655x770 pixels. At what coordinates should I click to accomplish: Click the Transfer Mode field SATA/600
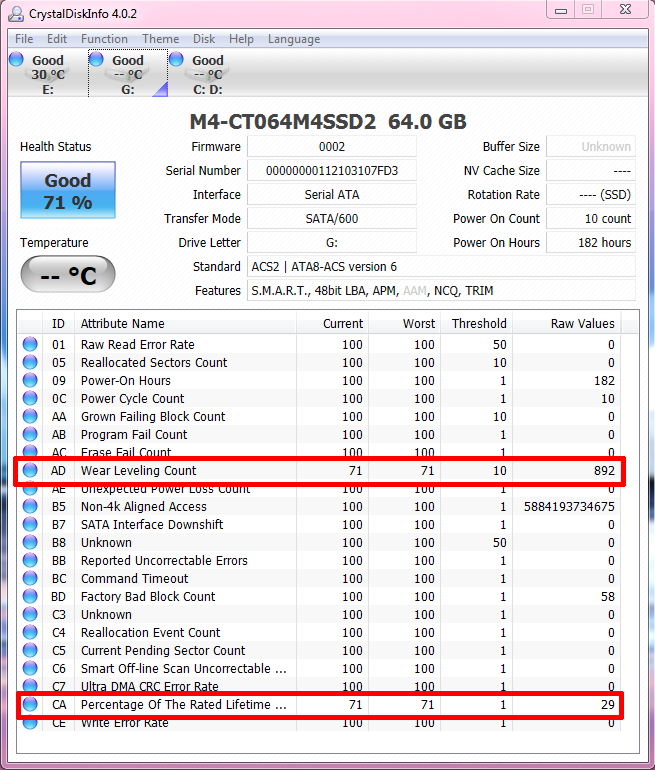pos(332,219)
